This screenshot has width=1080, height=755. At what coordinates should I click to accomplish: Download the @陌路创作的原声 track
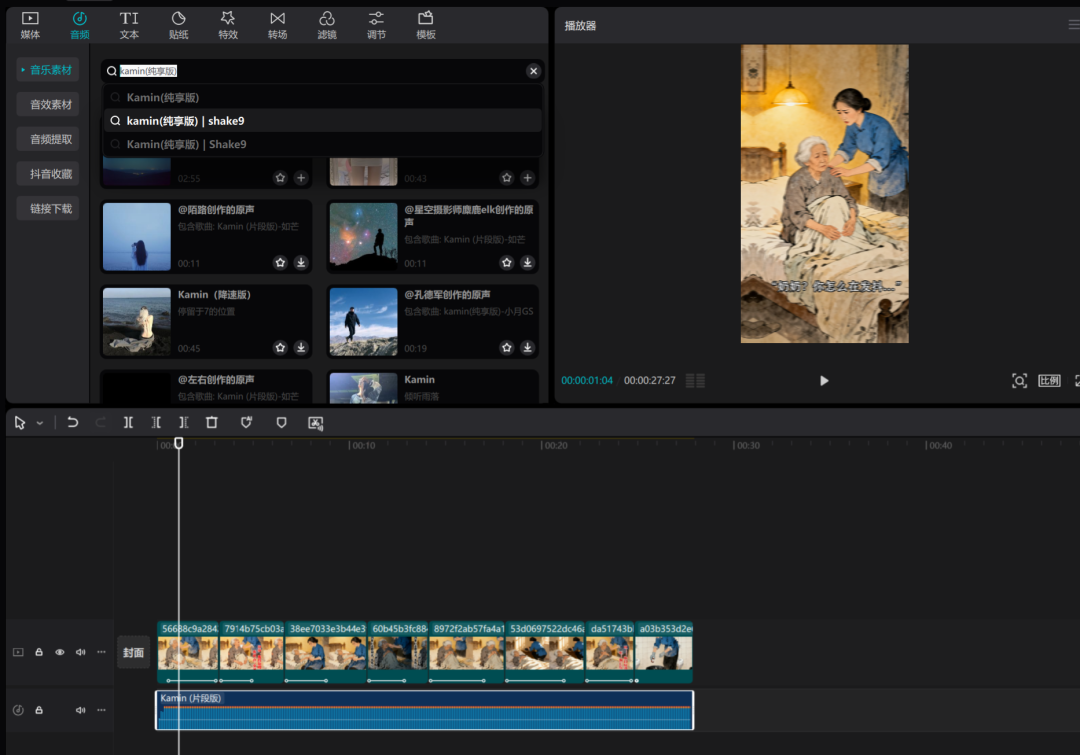[x=301, y=262]
